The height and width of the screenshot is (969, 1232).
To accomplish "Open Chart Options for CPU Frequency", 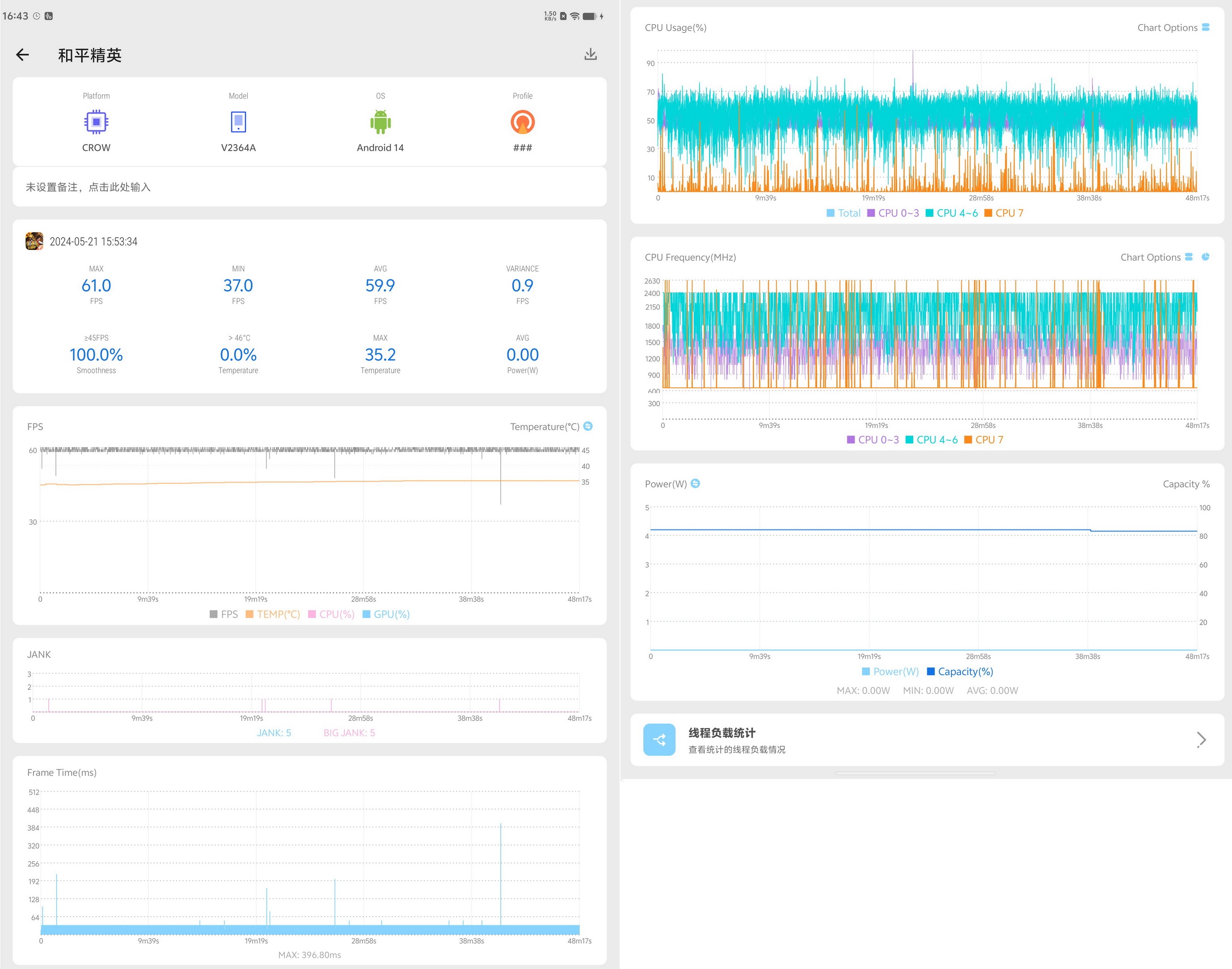I will click(1156, 257).
